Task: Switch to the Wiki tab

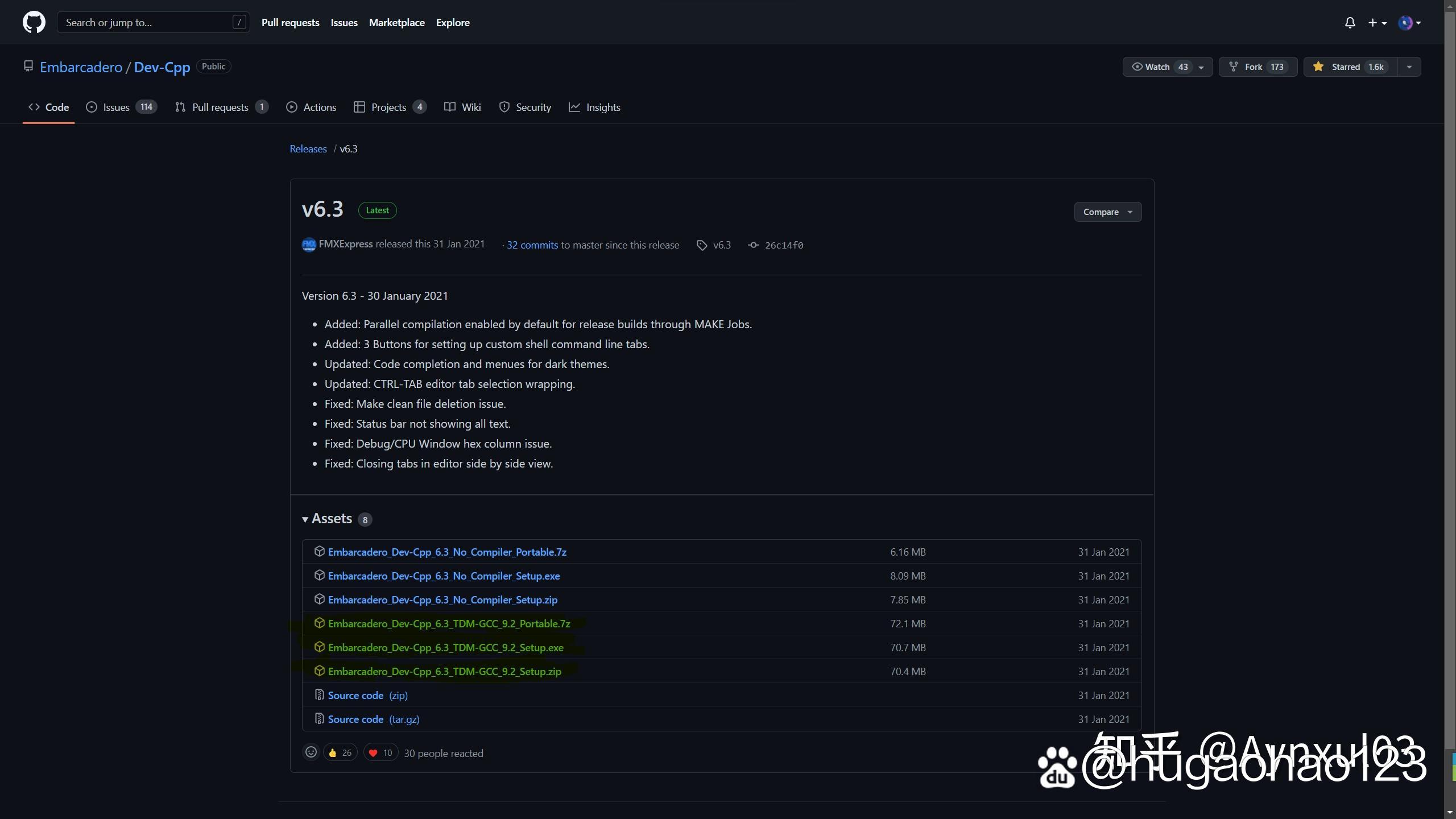Action: click(462, 107)
